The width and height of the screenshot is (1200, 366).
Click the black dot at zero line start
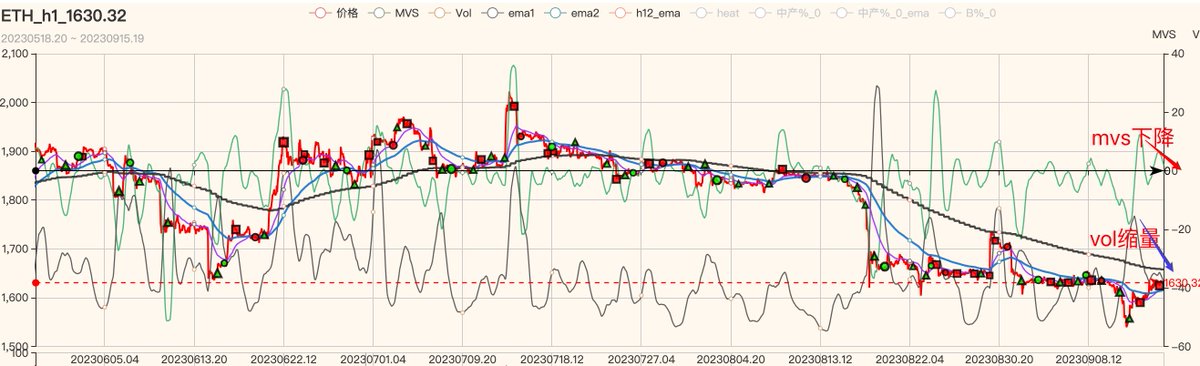click(x=36, y=171)
